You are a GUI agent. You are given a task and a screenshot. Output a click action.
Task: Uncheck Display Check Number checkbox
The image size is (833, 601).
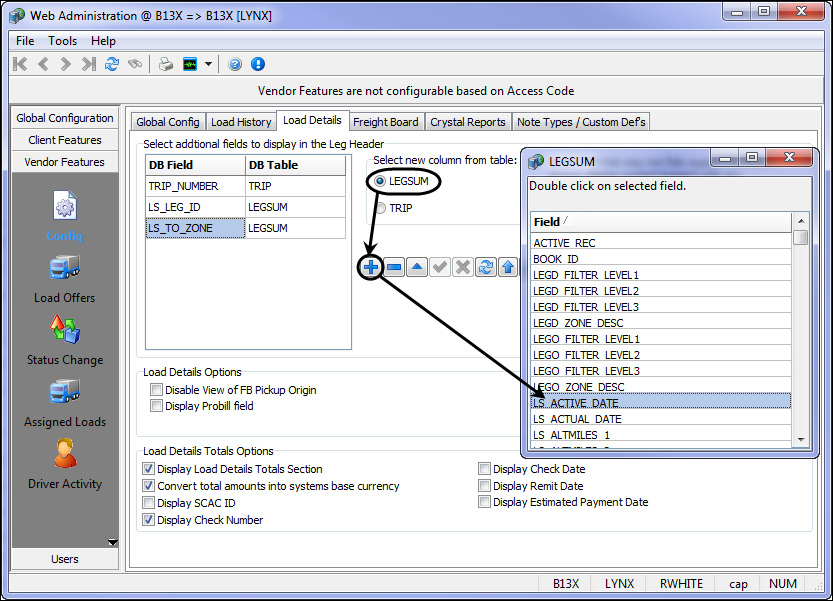click(x=149, y=520)
